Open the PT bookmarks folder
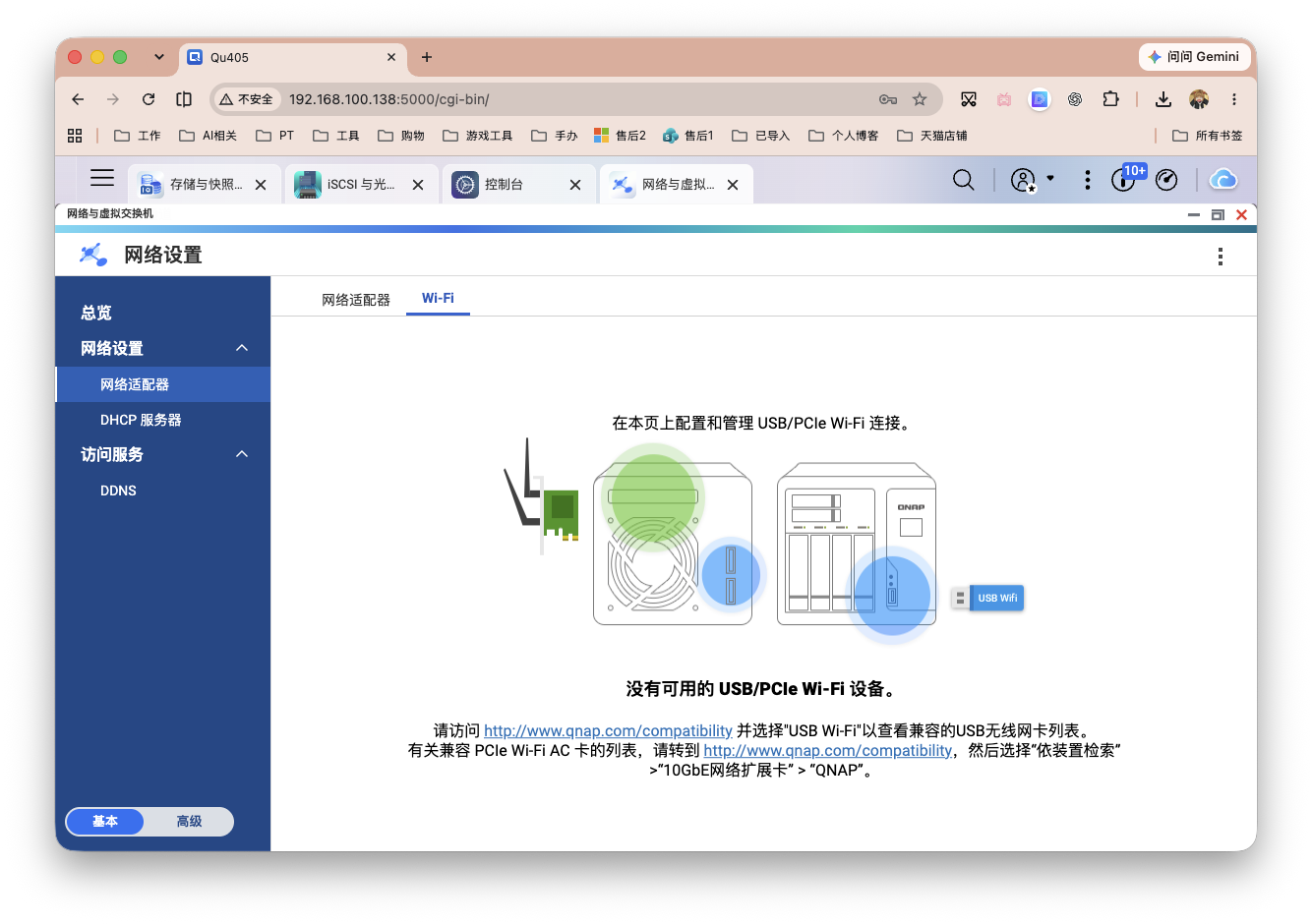Image resolution: width=1312 pixels, height=924 pixels. tap(275, 136)
